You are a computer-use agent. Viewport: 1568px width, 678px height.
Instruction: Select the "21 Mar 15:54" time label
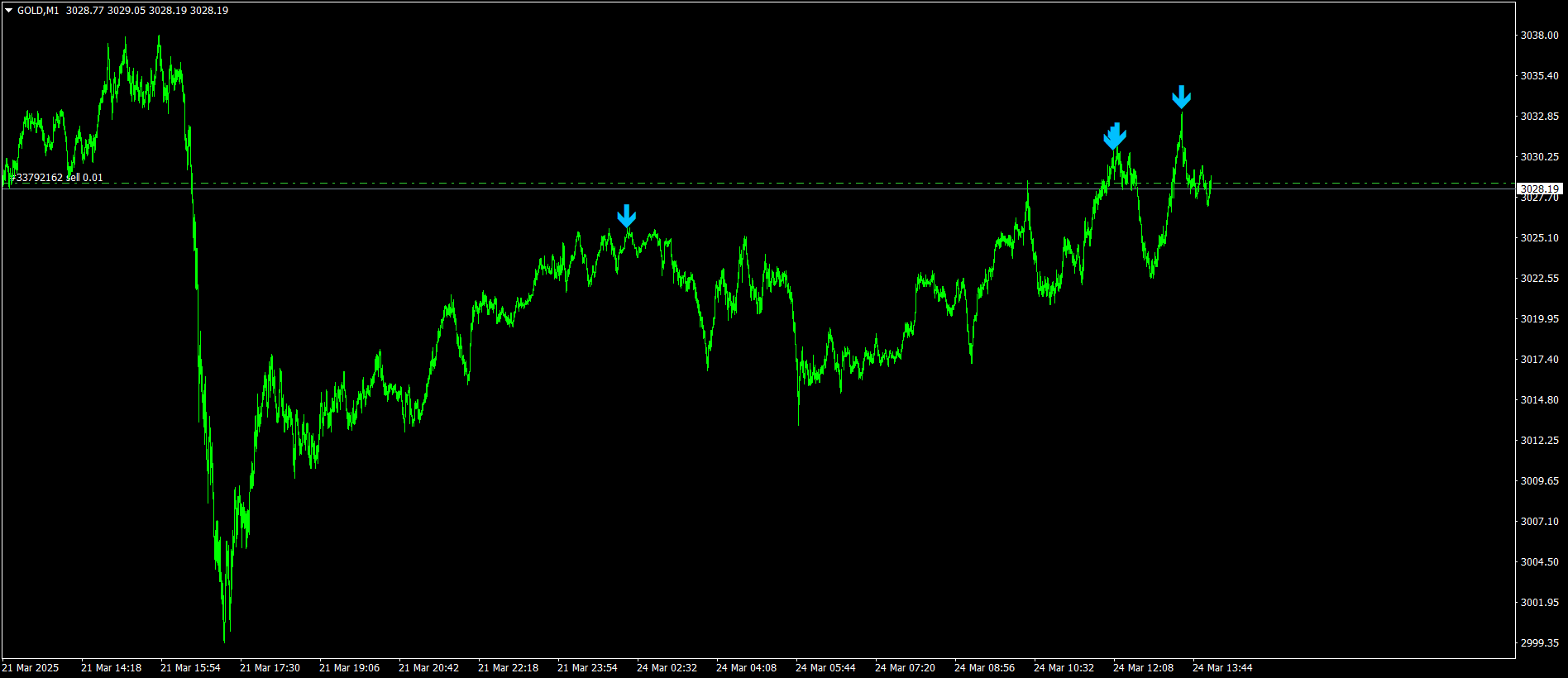(x=190, y=668)
